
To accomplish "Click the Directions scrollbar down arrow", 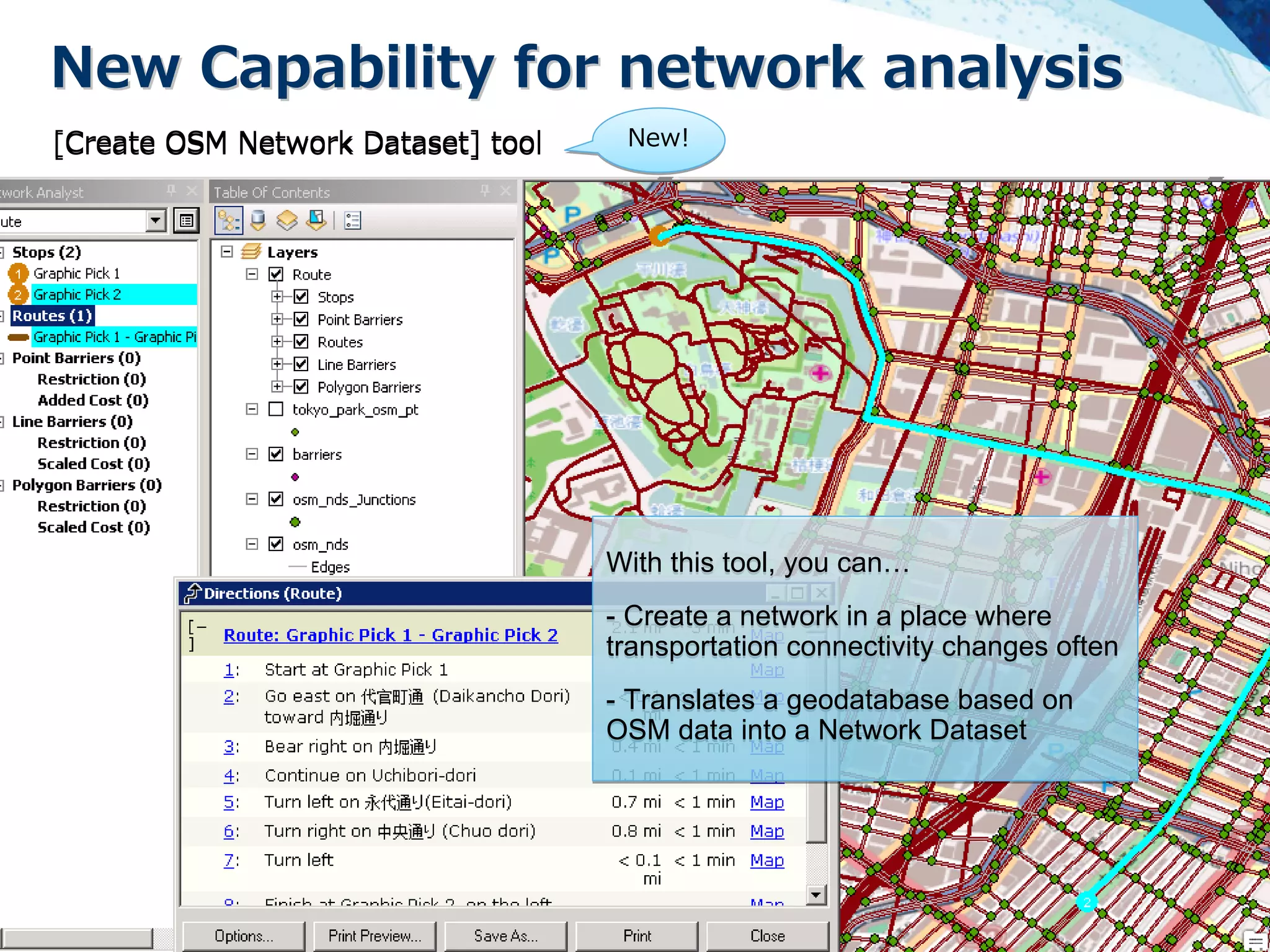I will (x=816, y=894).
